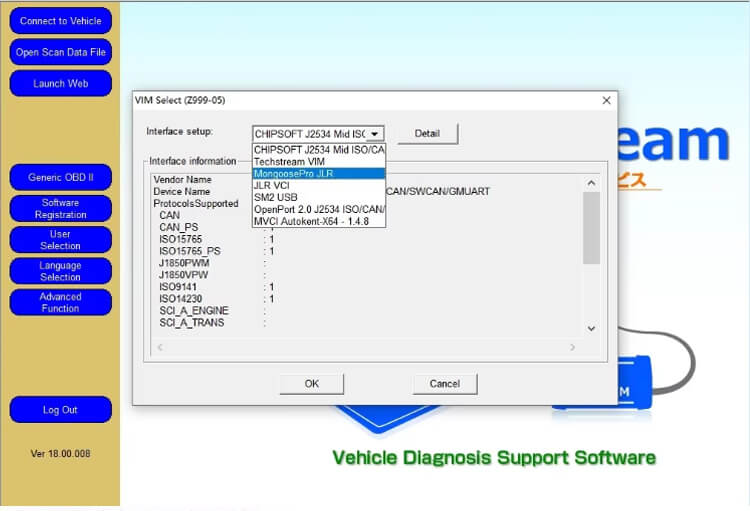This screenshot has height=511, width=750.
Task: Click the scroll up arrow in Interface information
Action: [x=591, y=183]
